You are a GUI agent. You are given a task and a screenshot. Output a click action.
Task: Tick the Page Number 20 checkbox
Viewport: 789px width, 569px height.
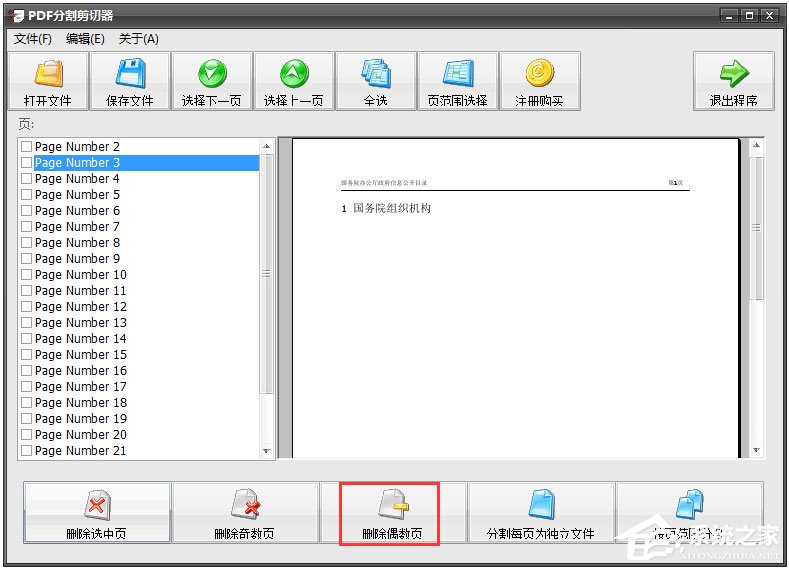26,435
